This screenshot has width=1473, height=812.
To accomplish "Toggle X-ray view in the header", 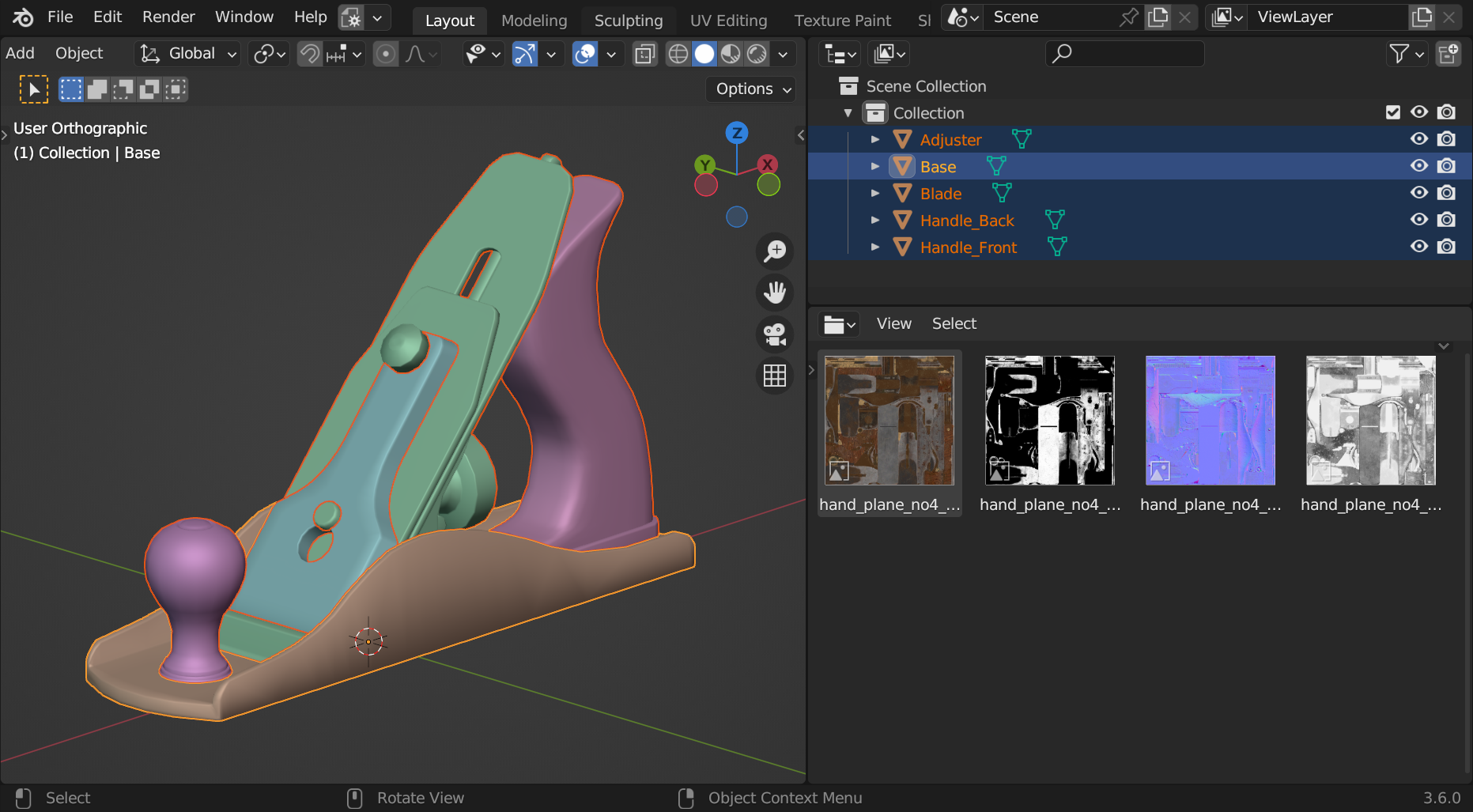I will click(645, 54).
